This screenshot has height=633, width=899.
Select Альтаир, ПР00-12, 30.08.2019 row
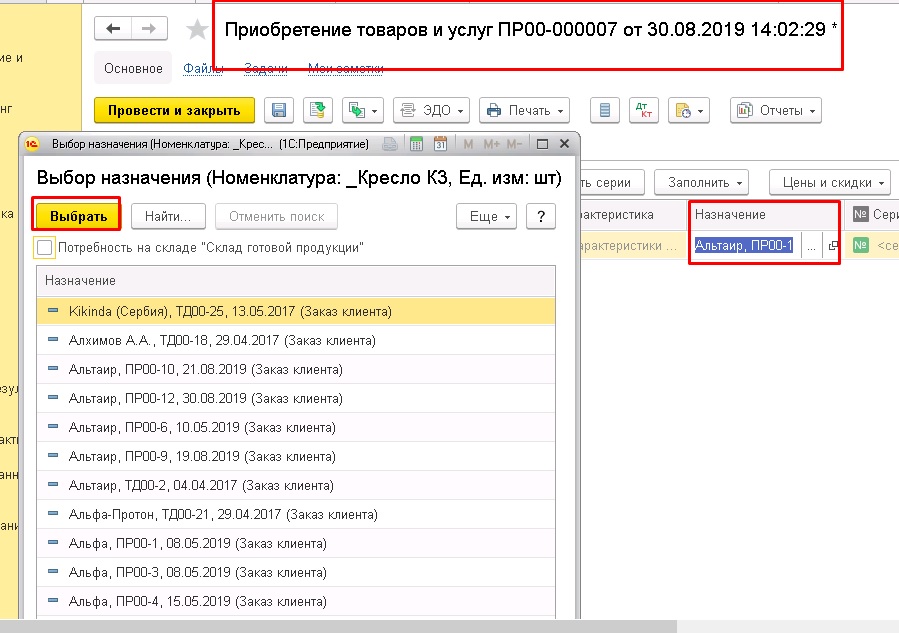296,398
